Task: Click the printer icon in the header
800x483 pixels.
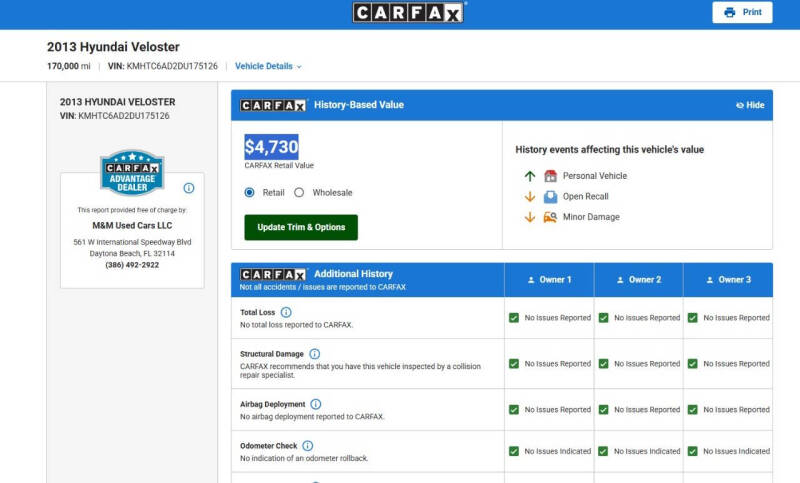Action: [x=730, y=12]
